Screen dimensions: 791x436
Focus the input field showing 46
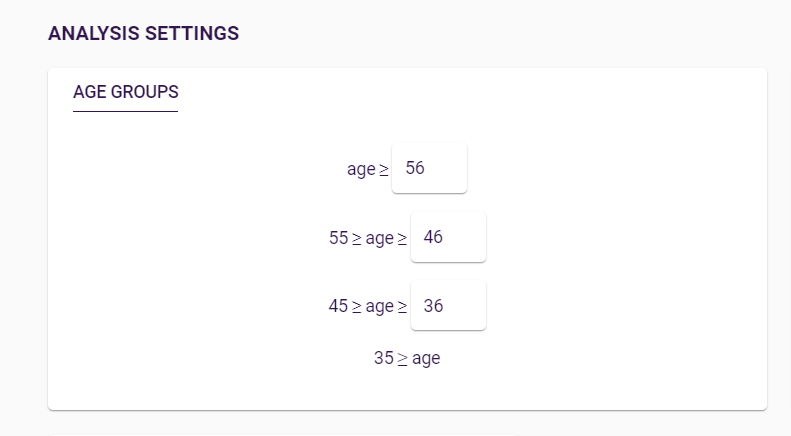[448, 237]
